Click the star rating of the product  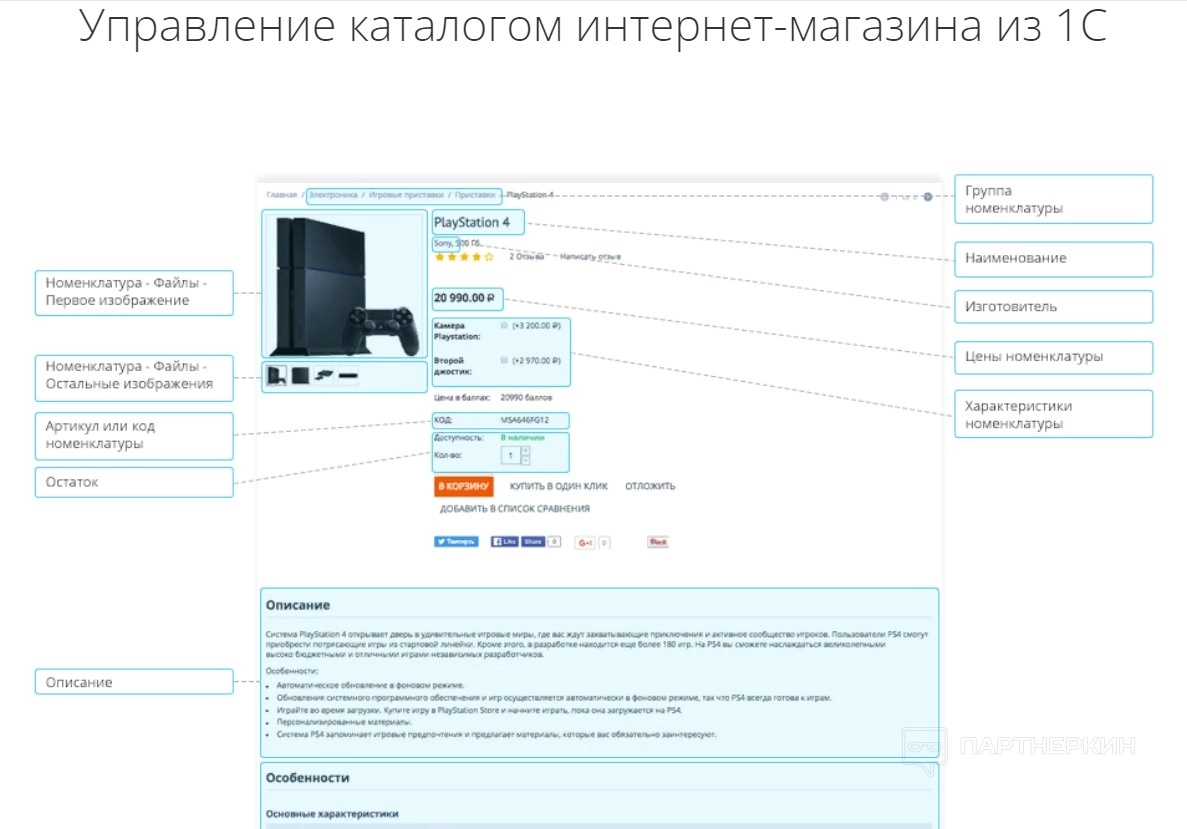point(464,257)
